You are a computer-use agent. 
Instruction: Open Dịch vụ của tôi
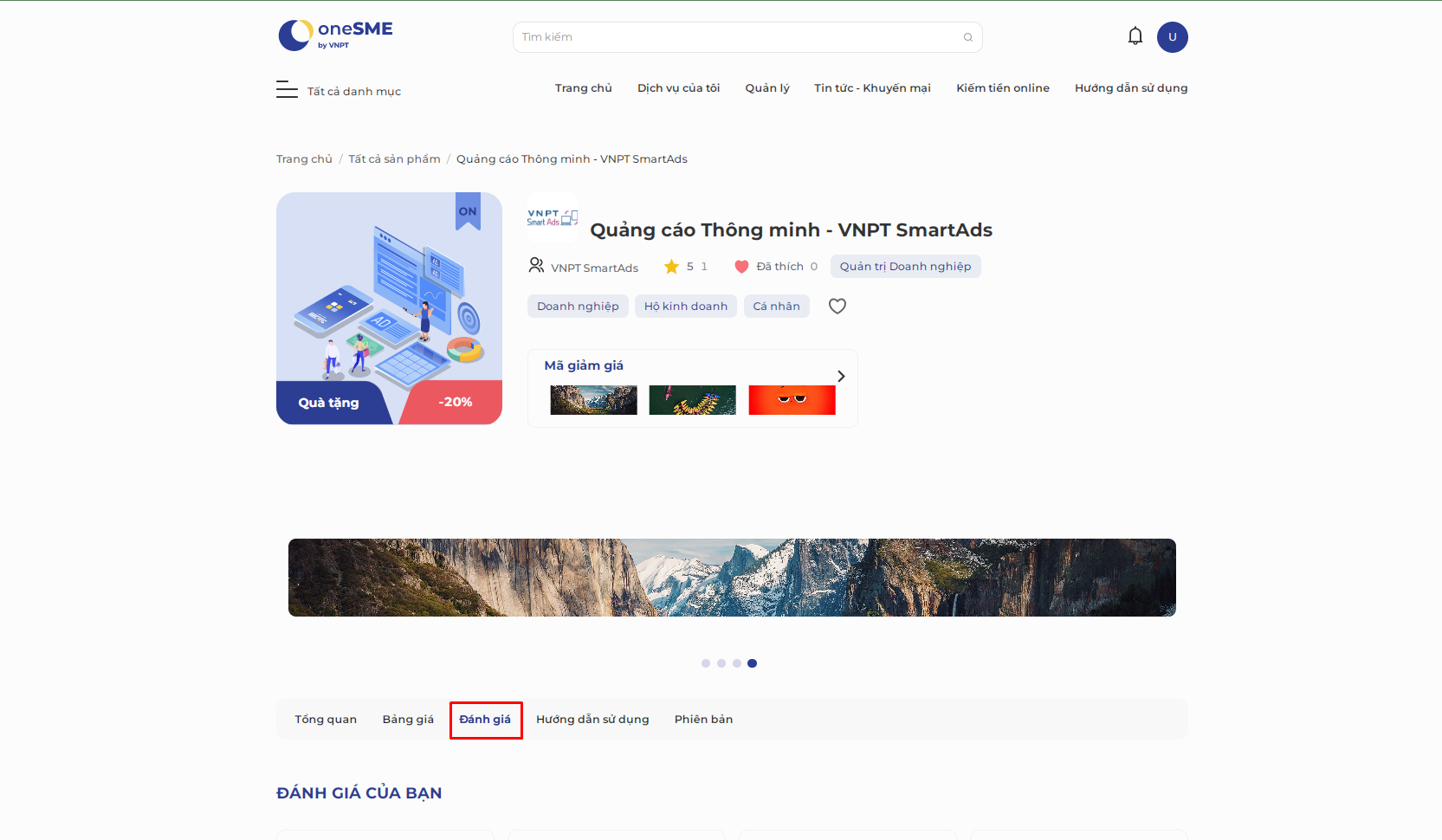point(679,88)
